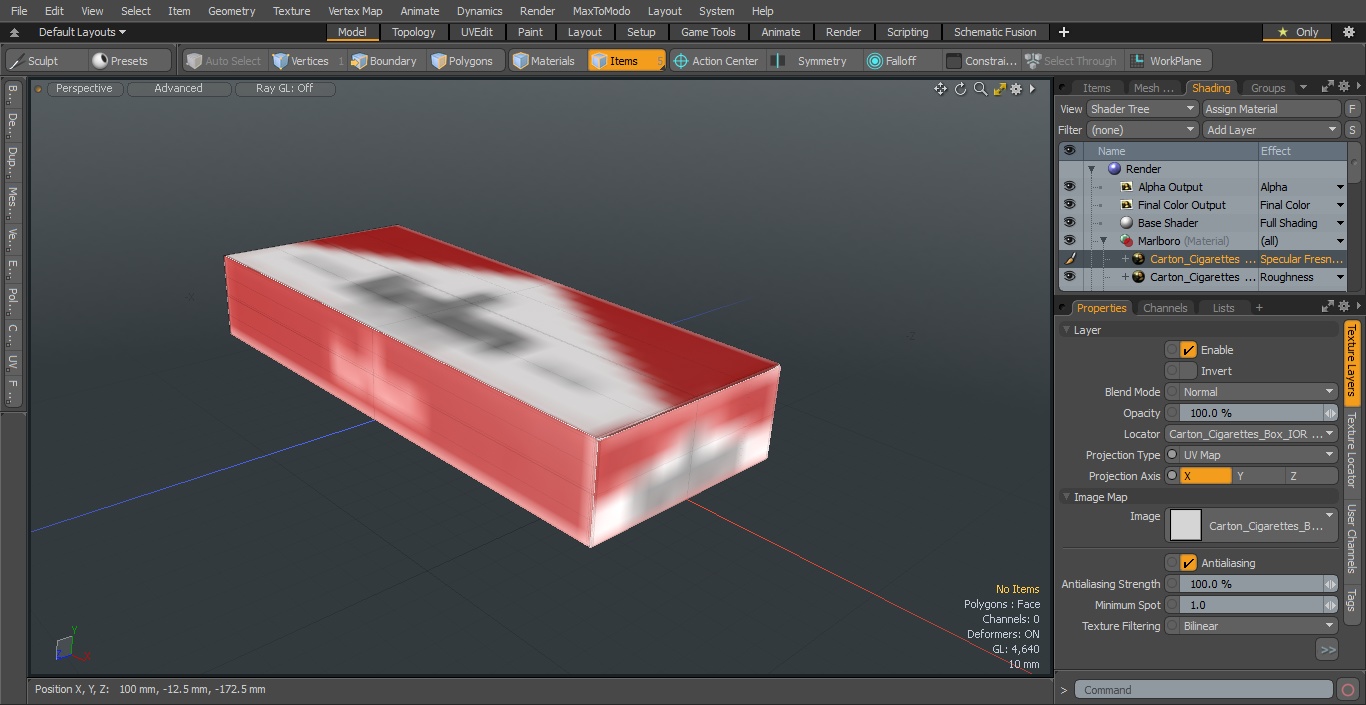Click the Marlboro material icon
The image size is (1366, 705).
point(1127,241)
